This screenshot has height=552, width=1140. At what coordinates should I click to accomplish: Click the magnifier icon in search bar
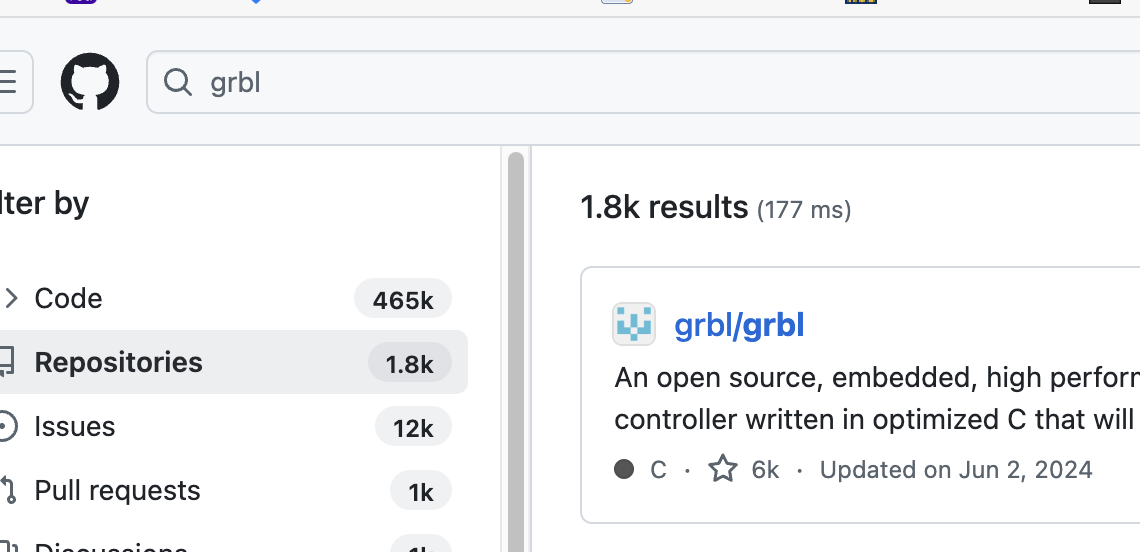click(178, 82)
